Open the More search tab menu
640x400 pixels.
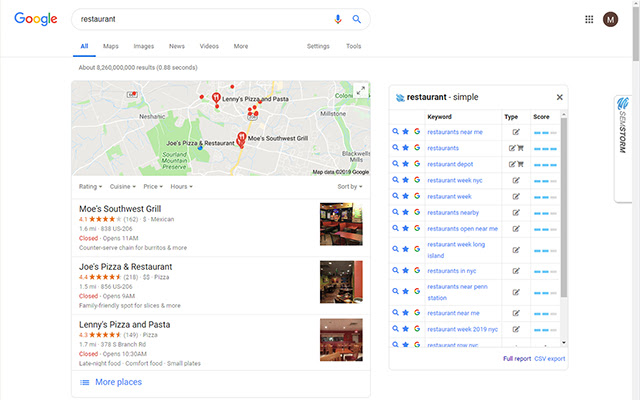click(241, 46)
